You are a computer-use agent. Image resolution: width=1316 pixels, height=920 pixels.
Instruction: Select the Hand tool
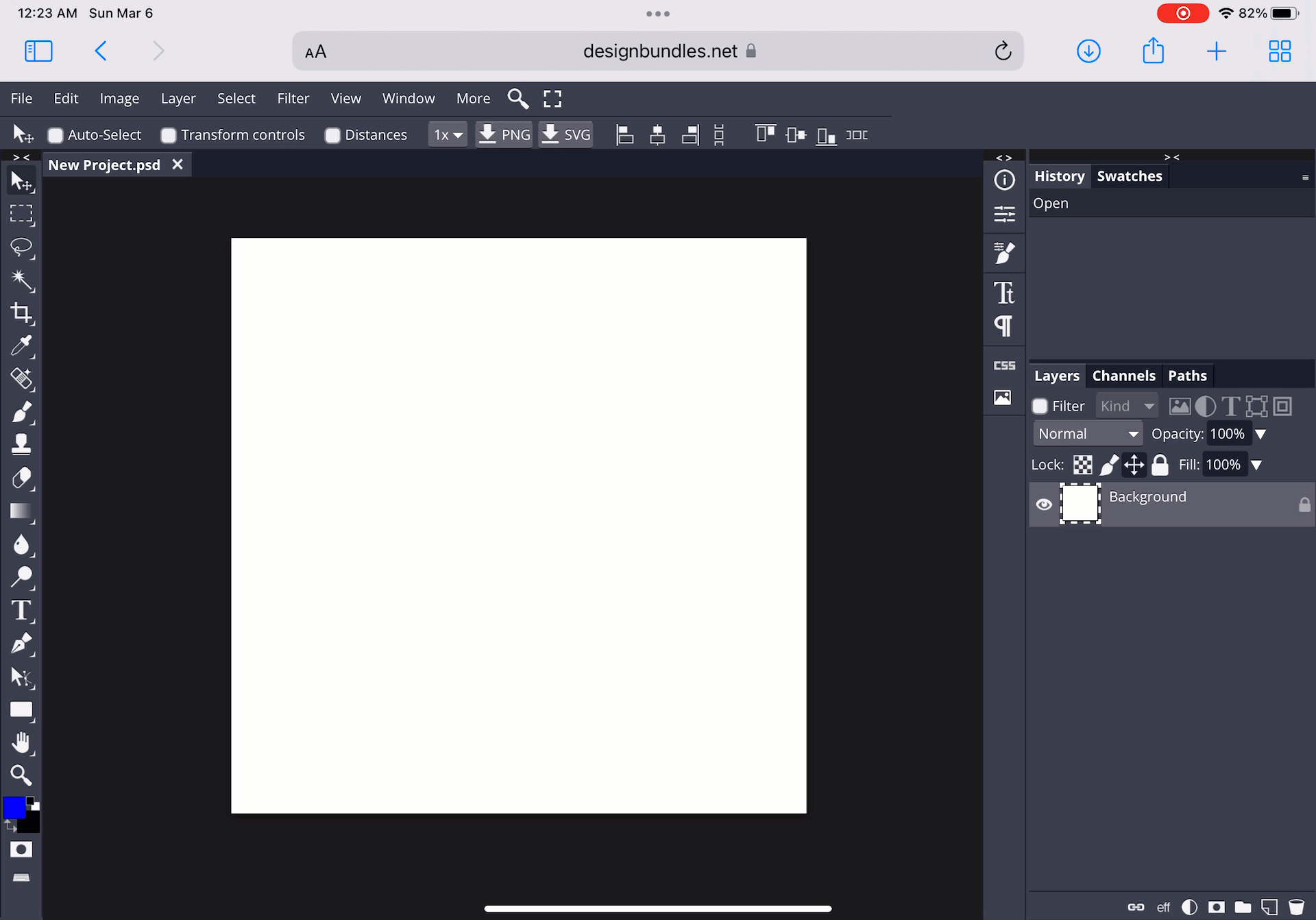(21, 742)
